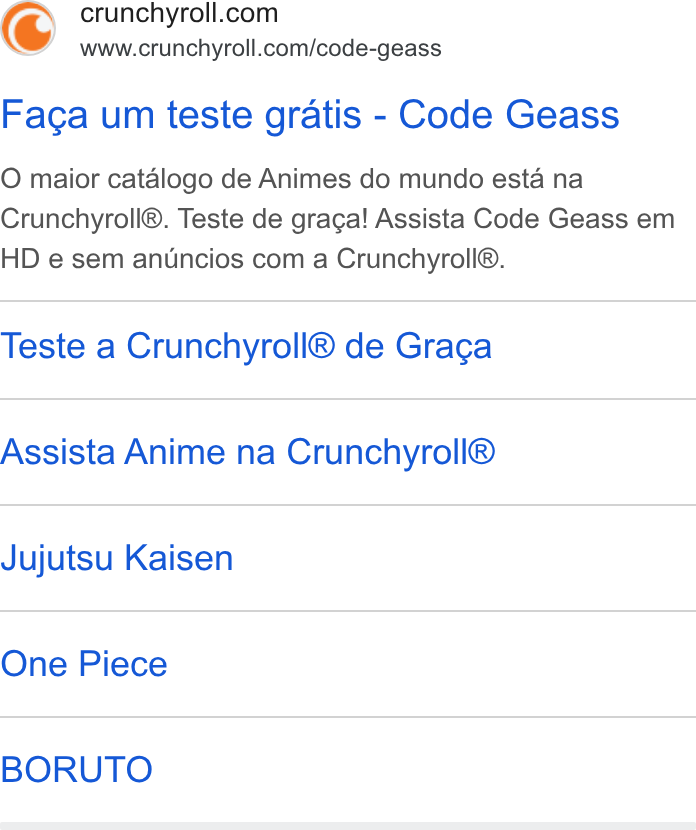
Task: Click the gray bar below BORUTO
Action: [x=348, y=826]
